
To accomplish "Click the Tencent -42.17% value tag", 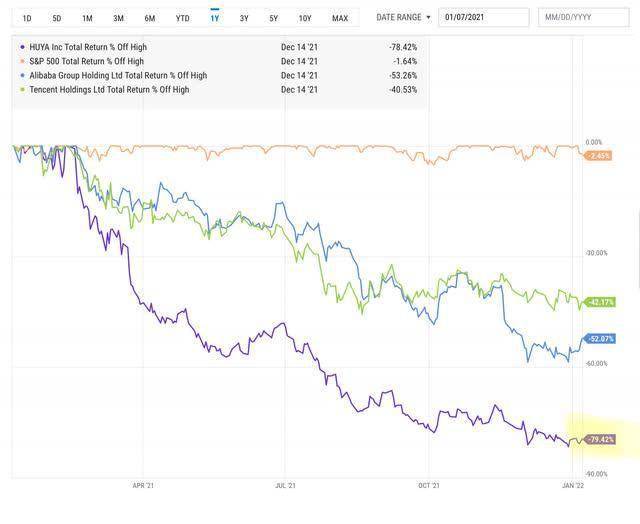I will tap(600, 302).
